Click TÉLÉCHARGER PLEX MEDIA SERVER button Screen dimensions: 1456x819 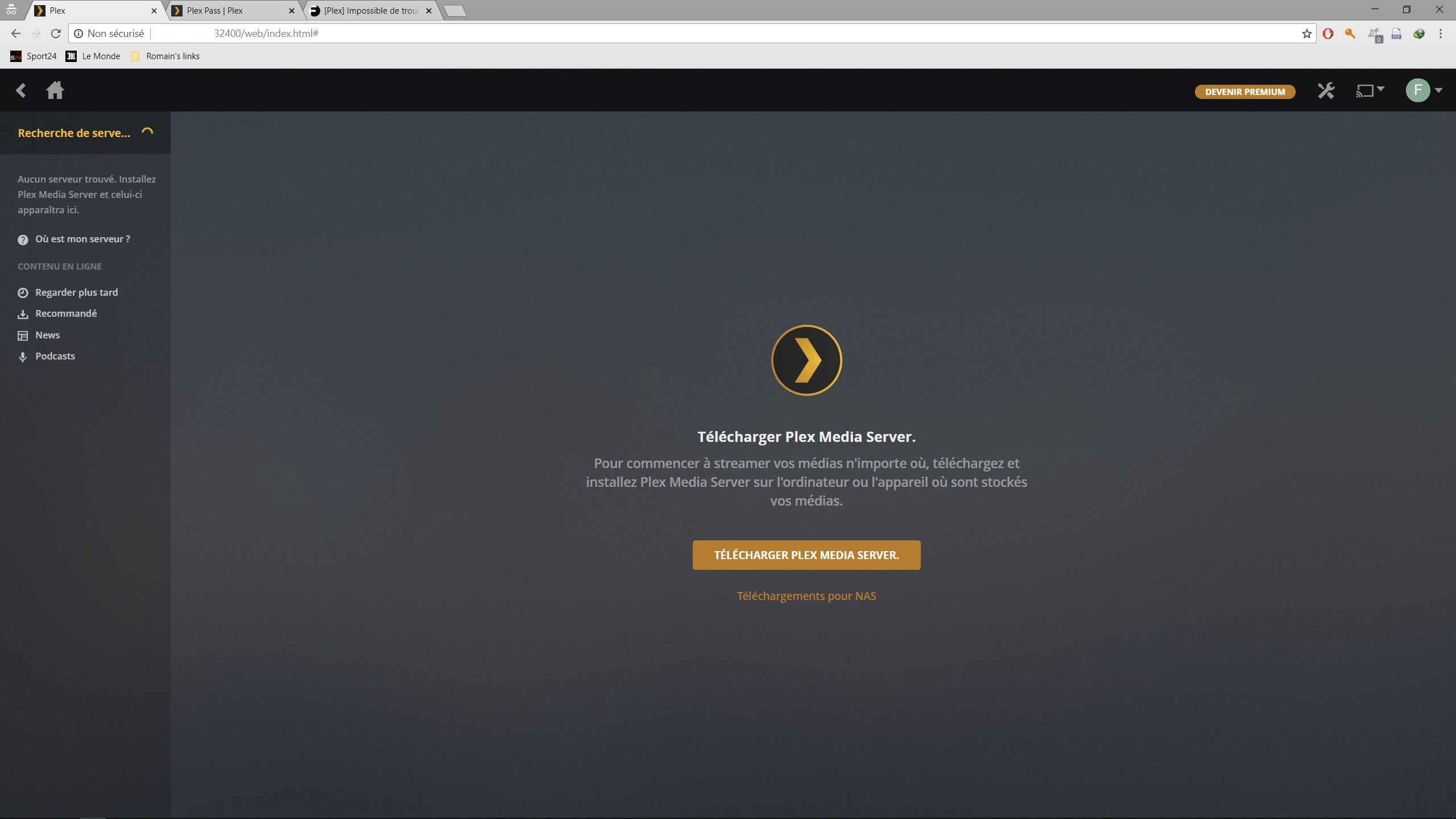(x=806, y=555)
